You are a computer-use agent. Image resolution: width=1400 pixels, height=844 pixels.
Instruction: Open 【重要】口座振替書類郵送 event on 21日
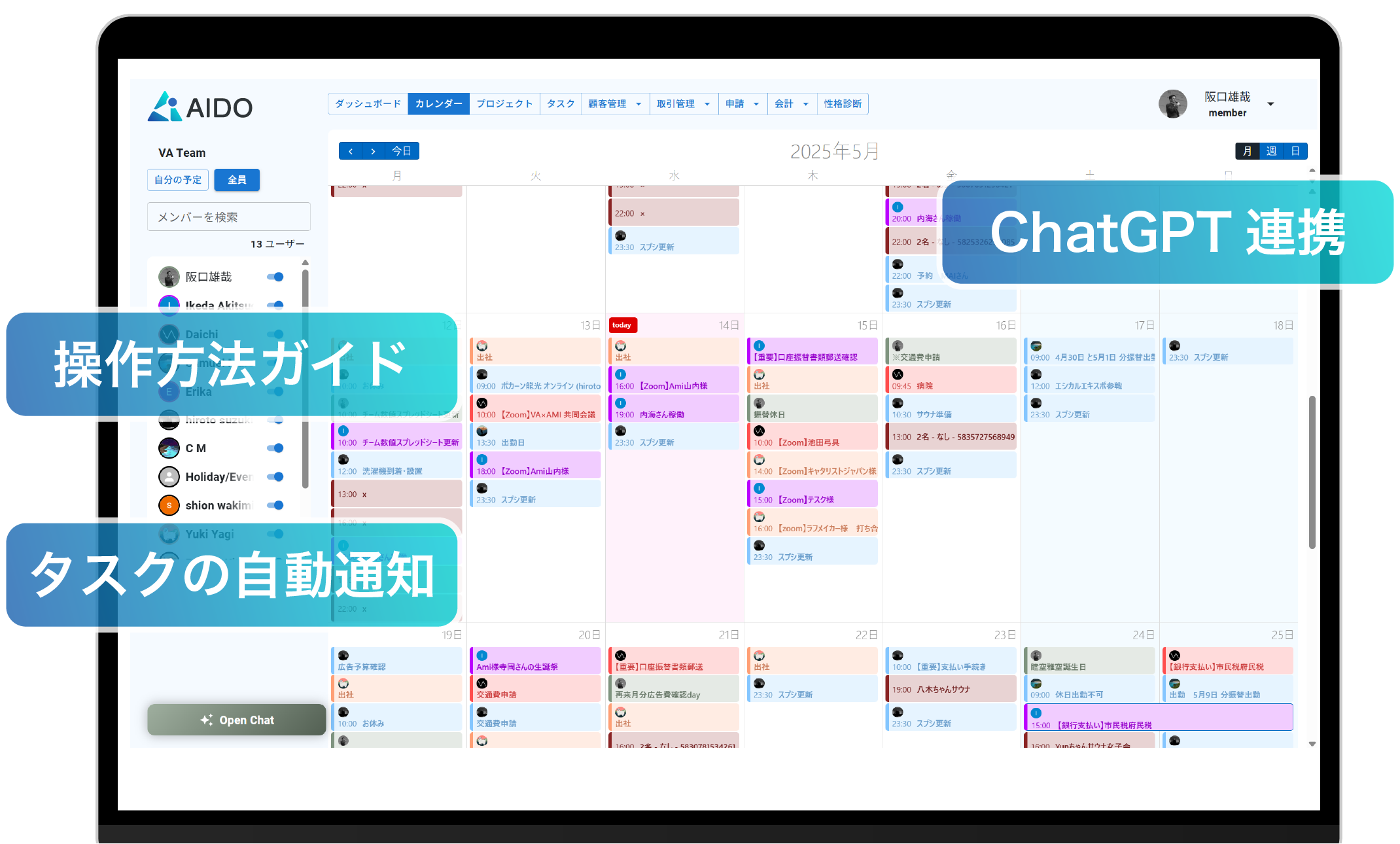pos(674,661)
